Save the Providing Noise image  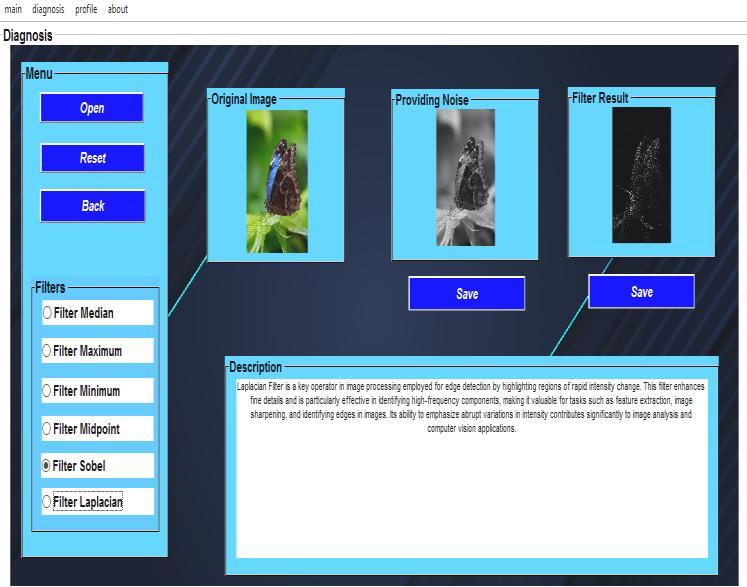tap(467, 294)
